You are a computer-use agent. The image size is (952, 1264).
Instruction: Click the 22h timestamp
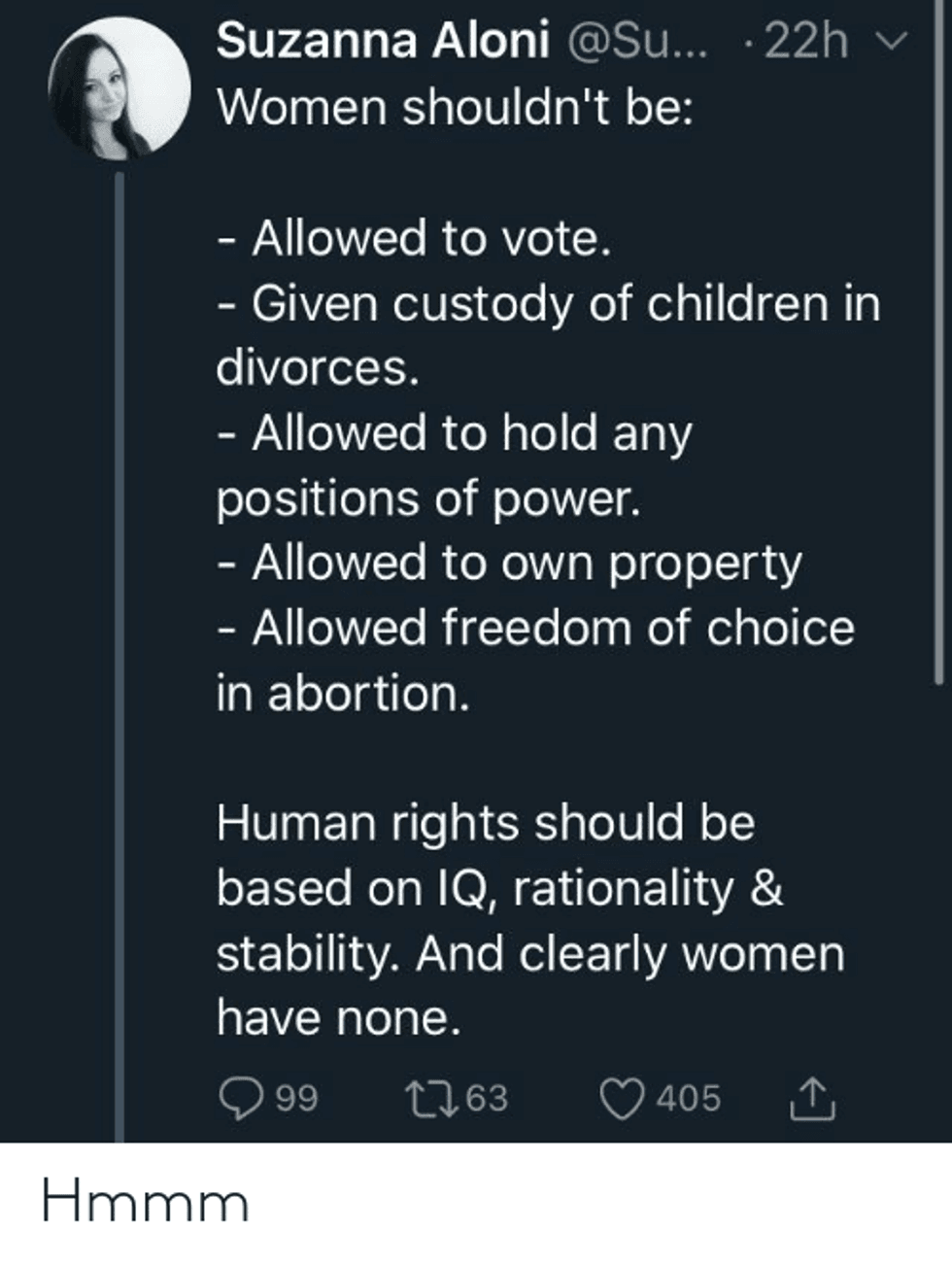805,41
